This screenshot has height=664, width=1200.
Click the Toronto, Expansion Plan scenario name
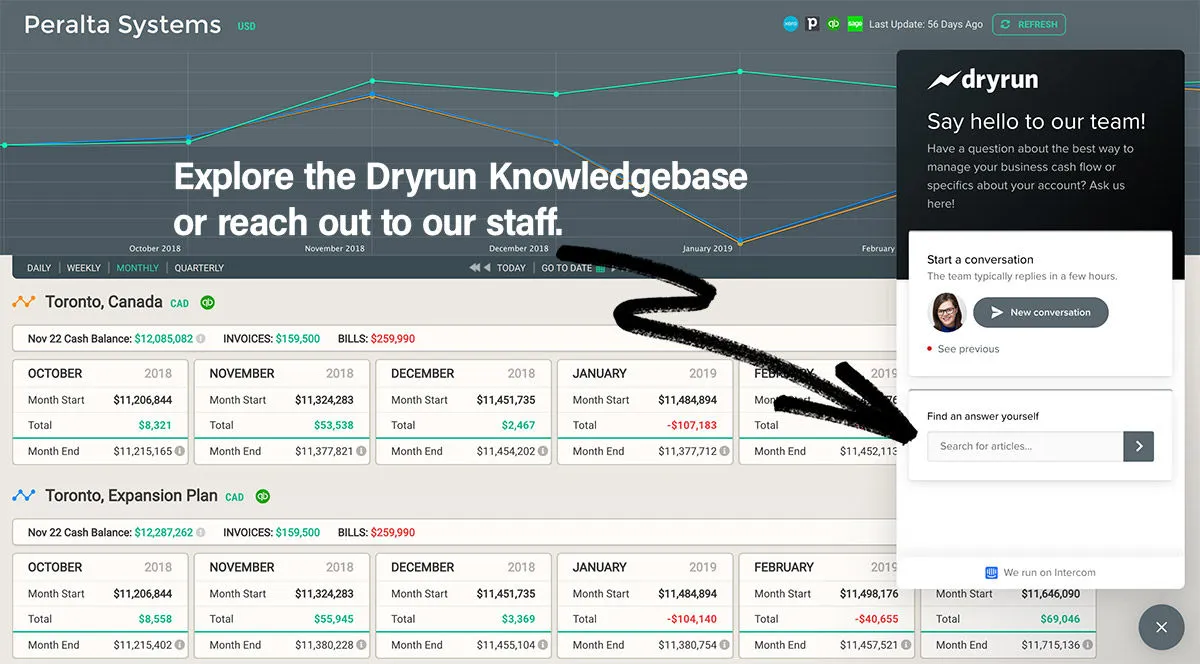pos(131,496)
